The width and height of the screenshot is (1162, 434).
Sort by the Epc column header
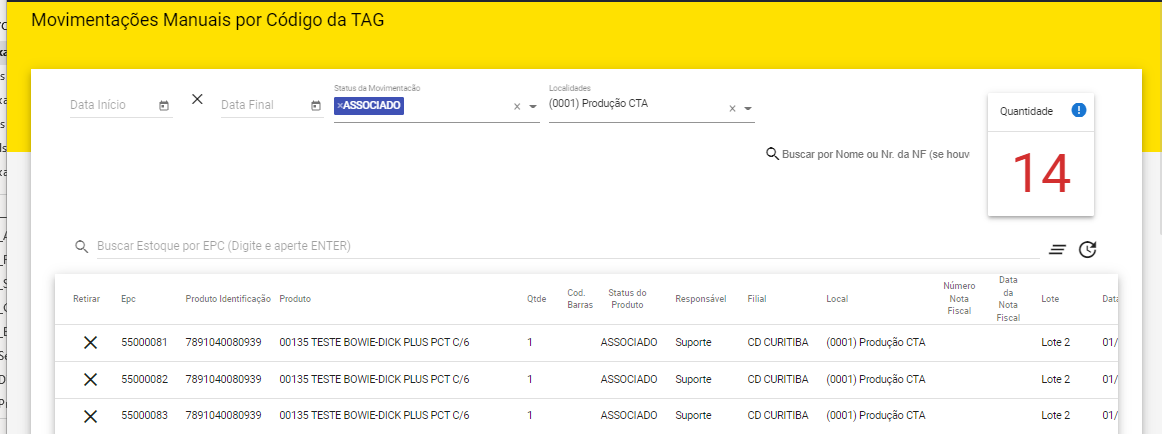pos(128,299)
